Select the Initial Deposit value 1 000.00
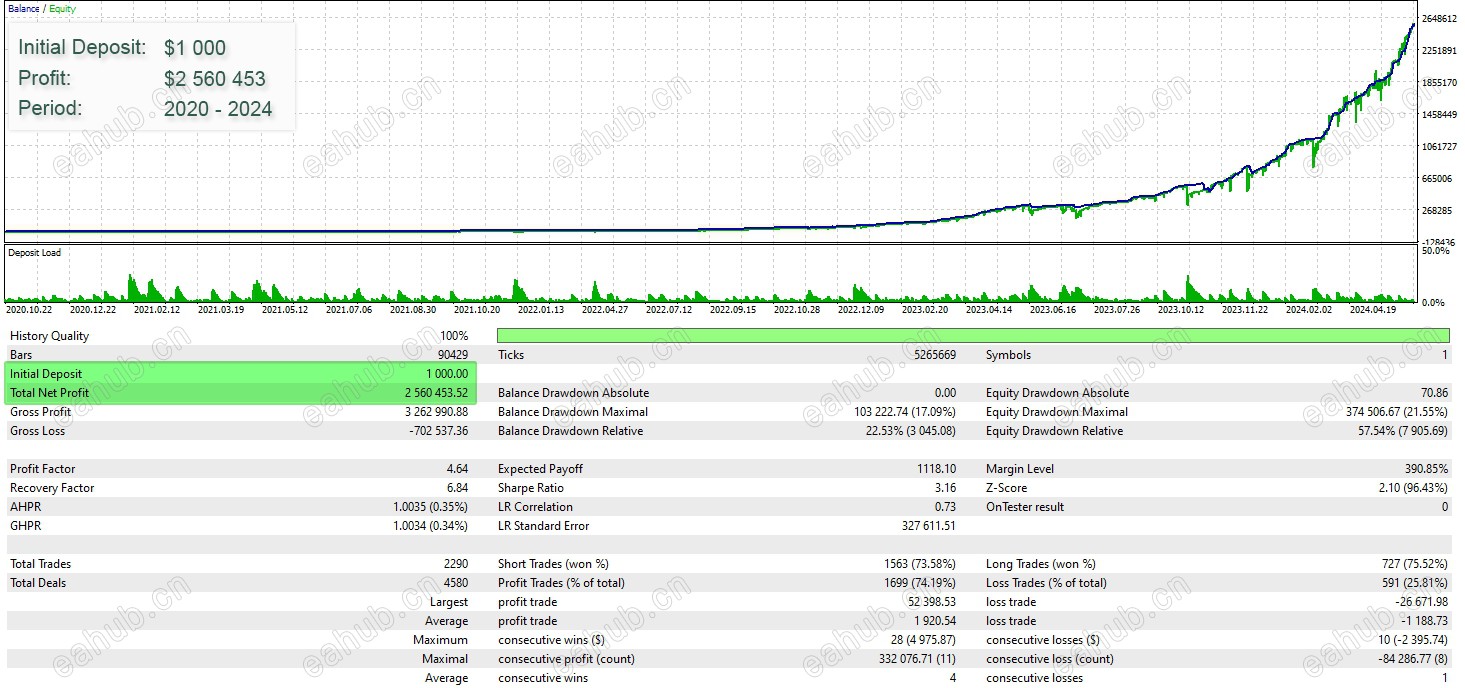The height and width of the screenshot is (688, 1465). tap(447, 374)
